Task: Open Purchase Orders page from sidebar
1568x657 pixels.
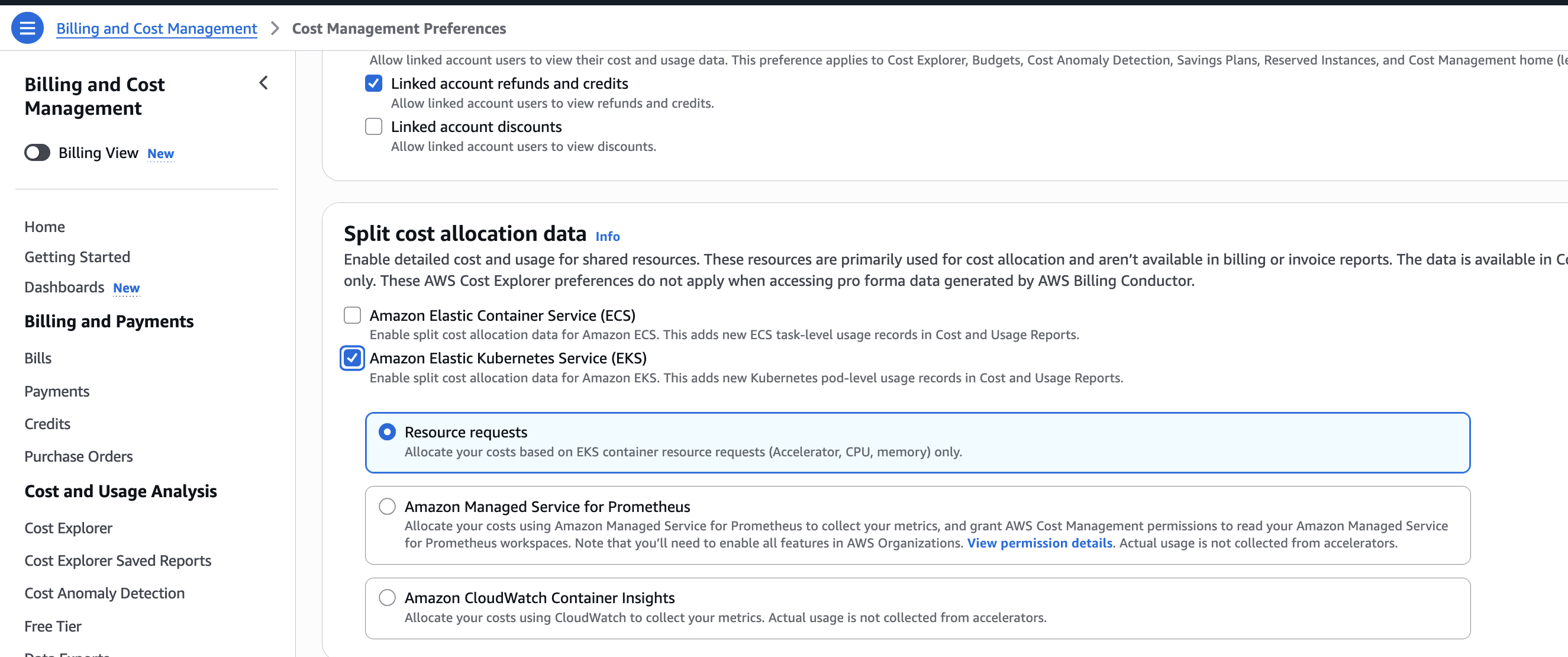Action: tap(79, 456)
